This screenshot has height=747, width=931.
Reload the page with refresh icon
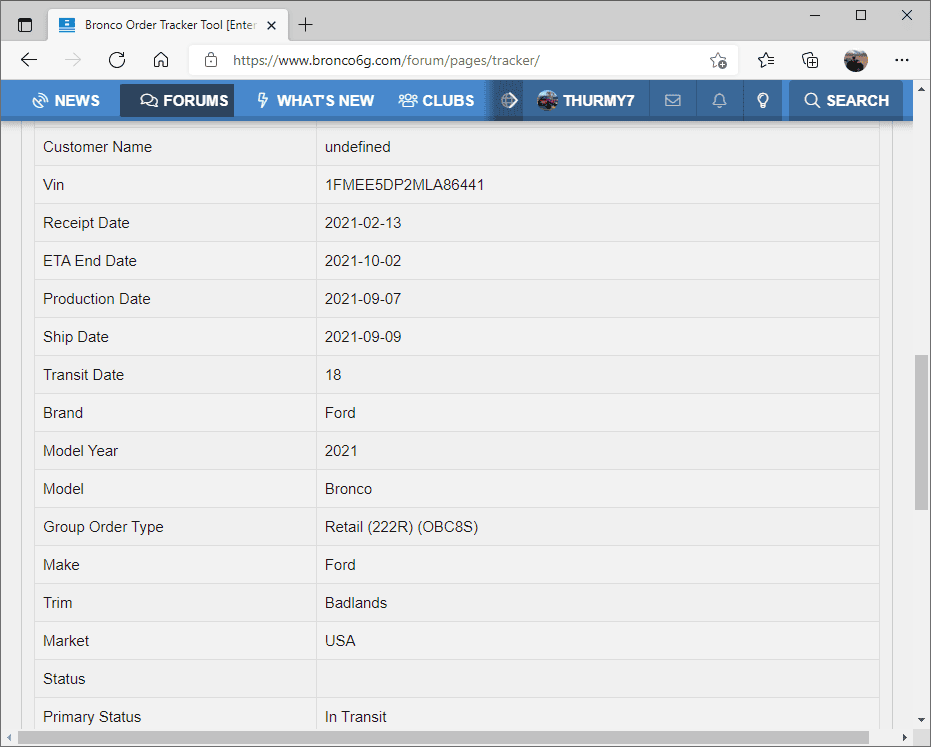[117, 60]
